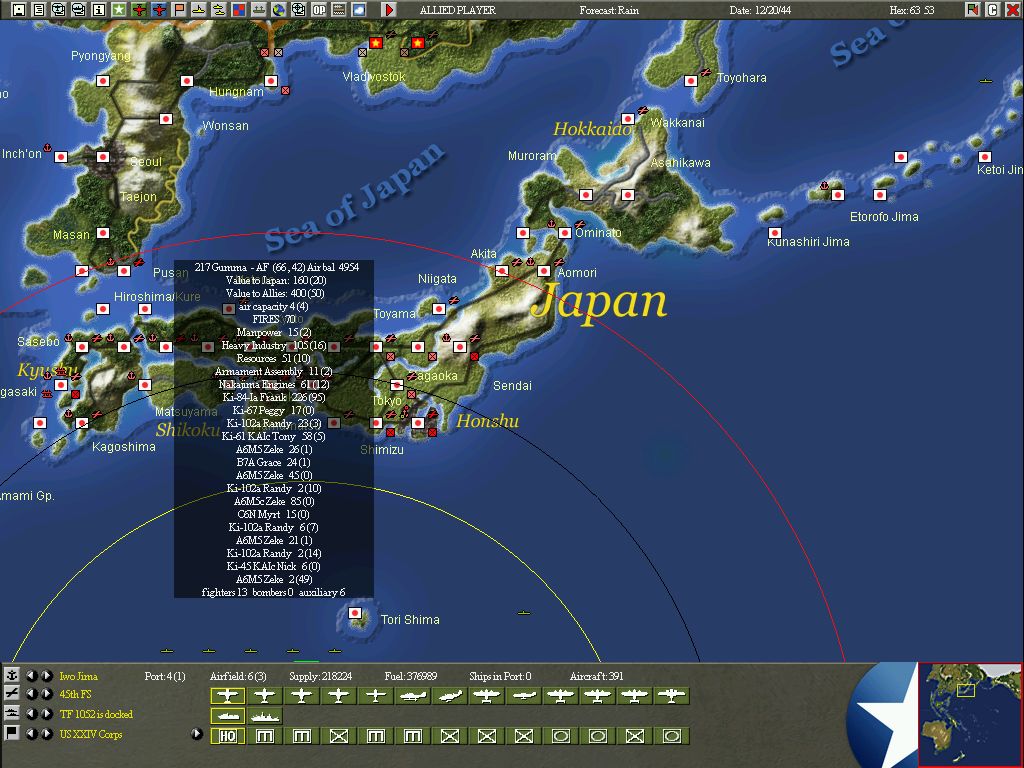The width and height of the screenshot is (1024, 768).
Task: Open 'US XXIV Corps' unit link
Action: 91,734
